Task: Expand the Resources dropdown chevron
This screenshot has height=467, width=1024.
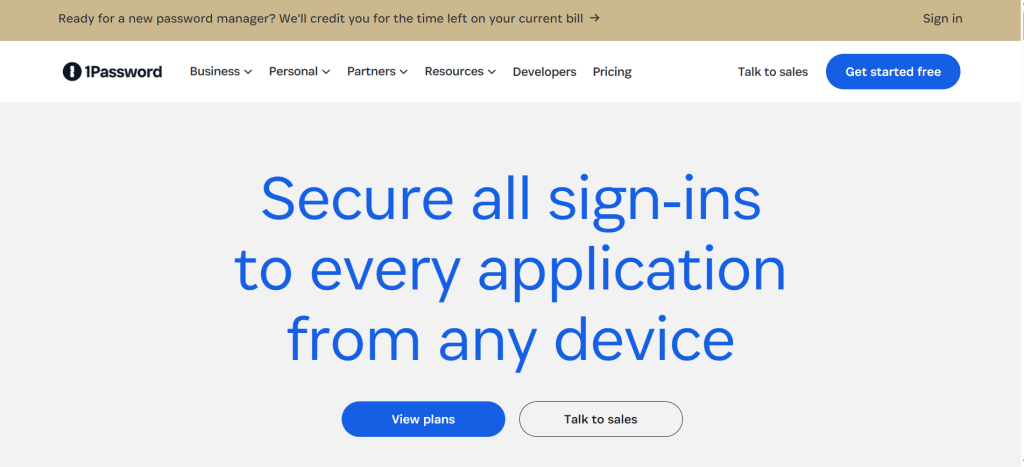Action: [x=491, y=72]
